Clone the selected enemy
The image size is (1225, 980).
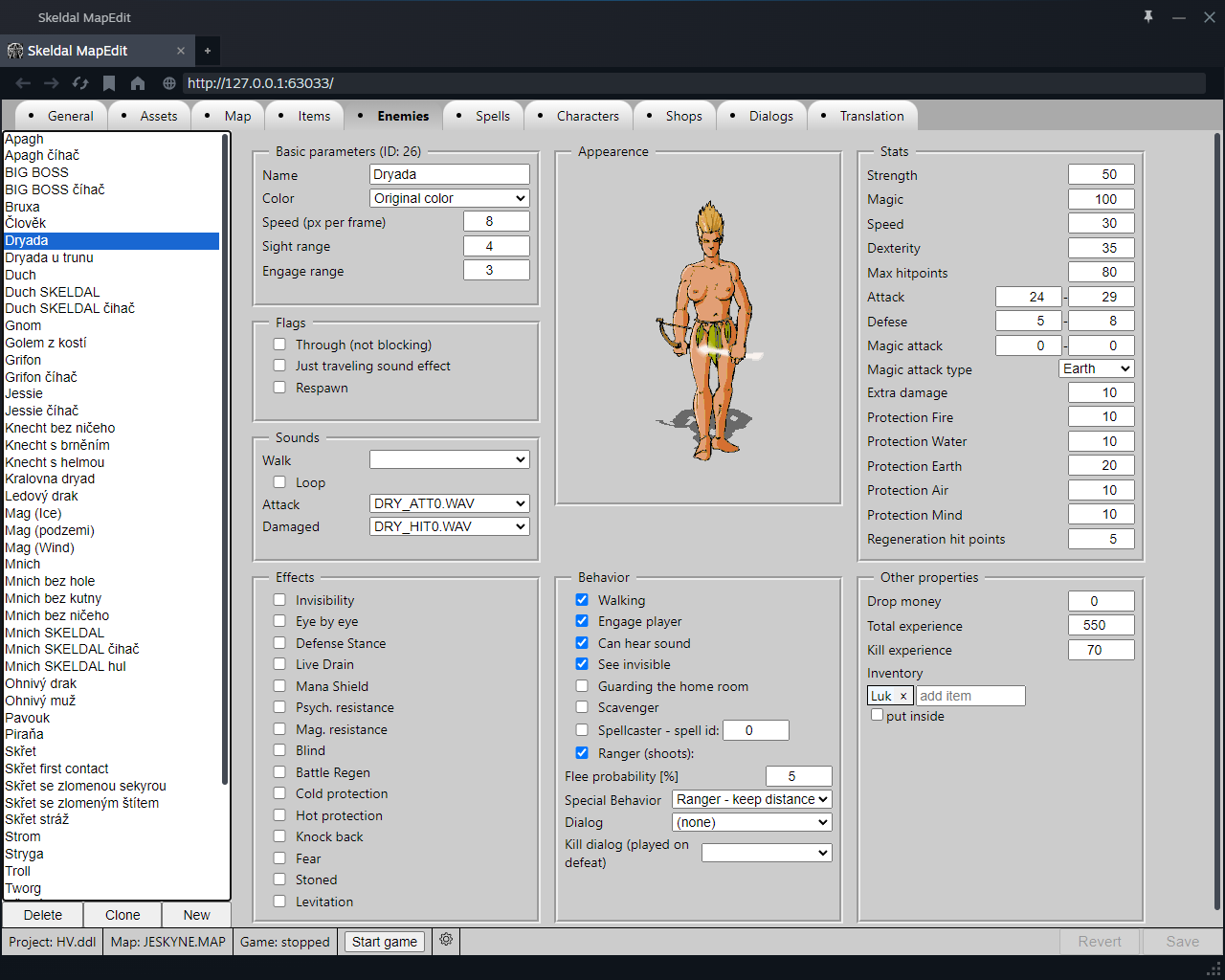click(x=122, y=915)
